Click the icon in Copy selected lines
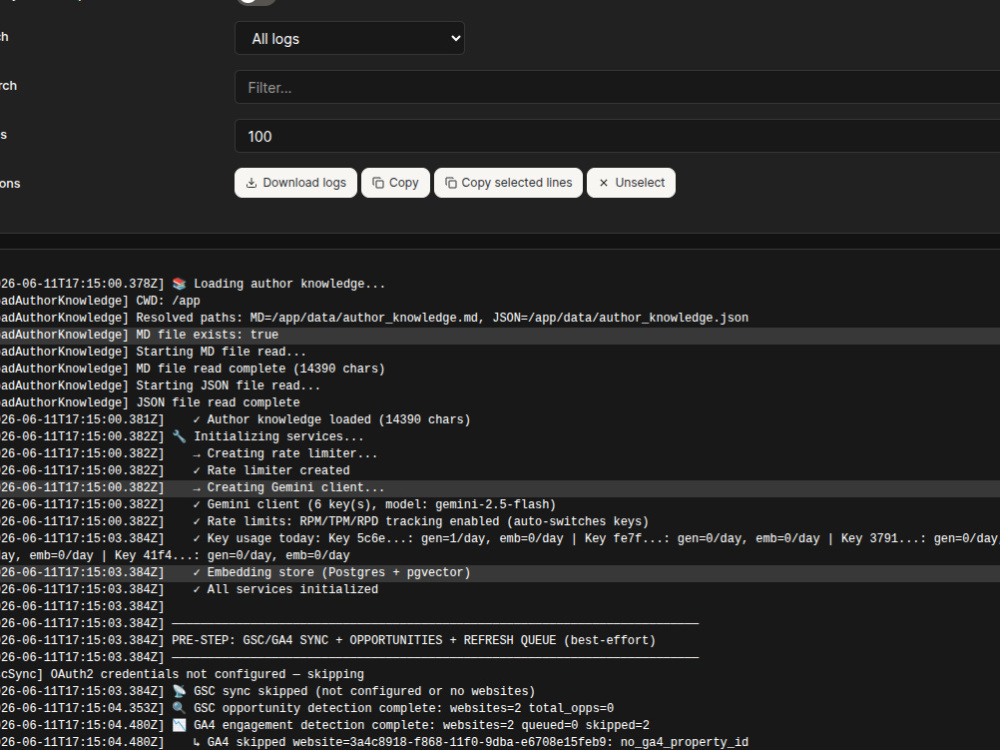The image size is (1000, 750). 450,183
